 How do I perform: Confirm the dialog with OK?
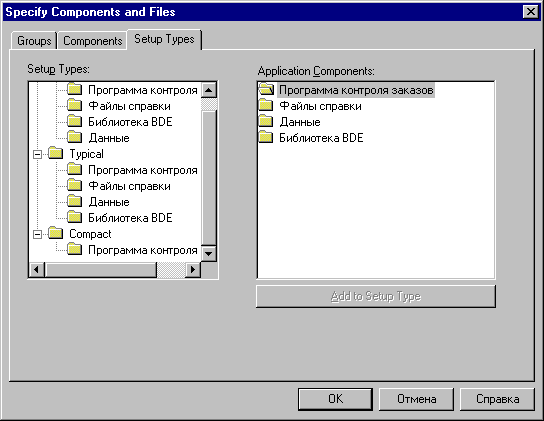[335, 399]
